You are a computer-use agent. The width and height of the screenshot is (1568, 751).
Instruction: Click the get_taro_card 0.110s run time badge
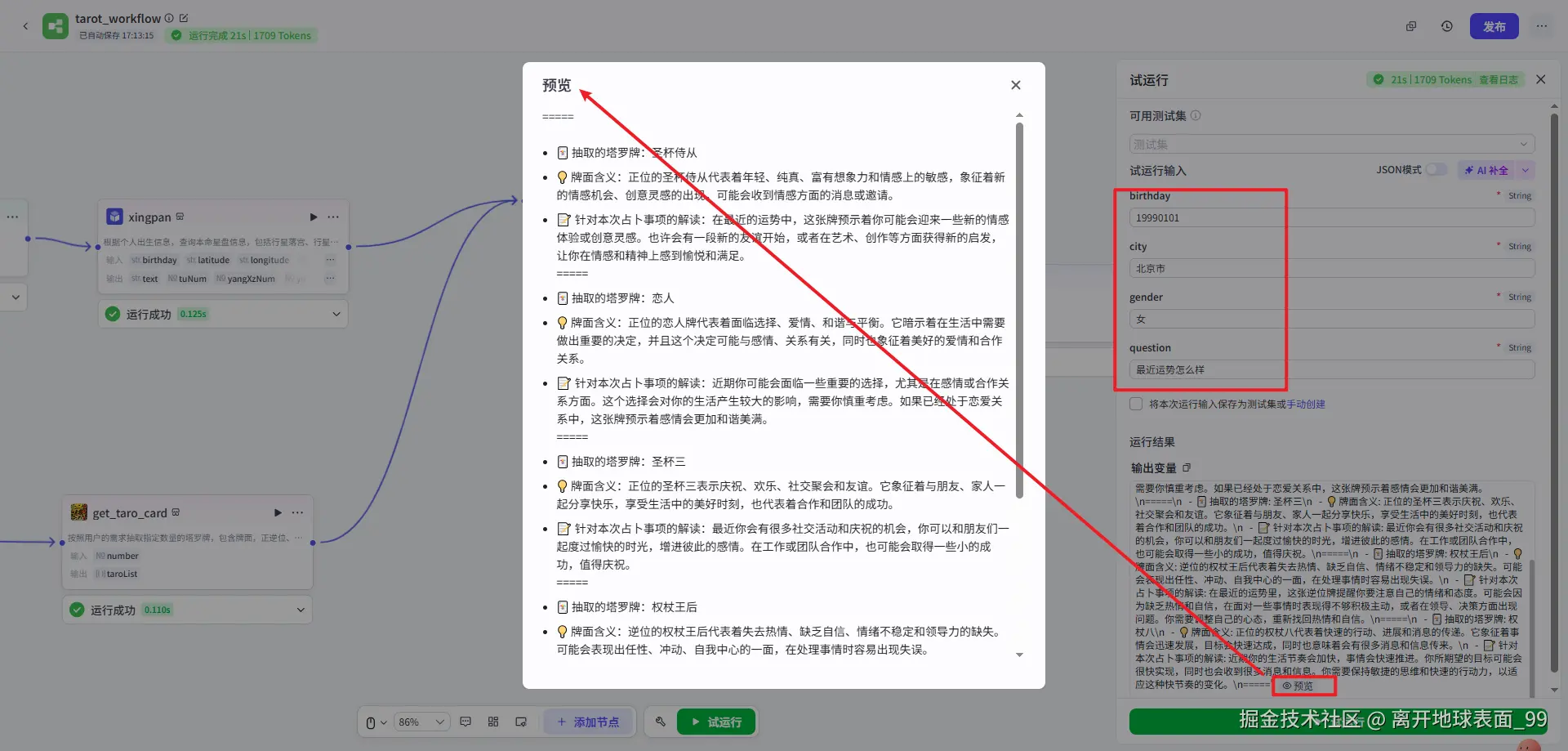coord(158,610)
